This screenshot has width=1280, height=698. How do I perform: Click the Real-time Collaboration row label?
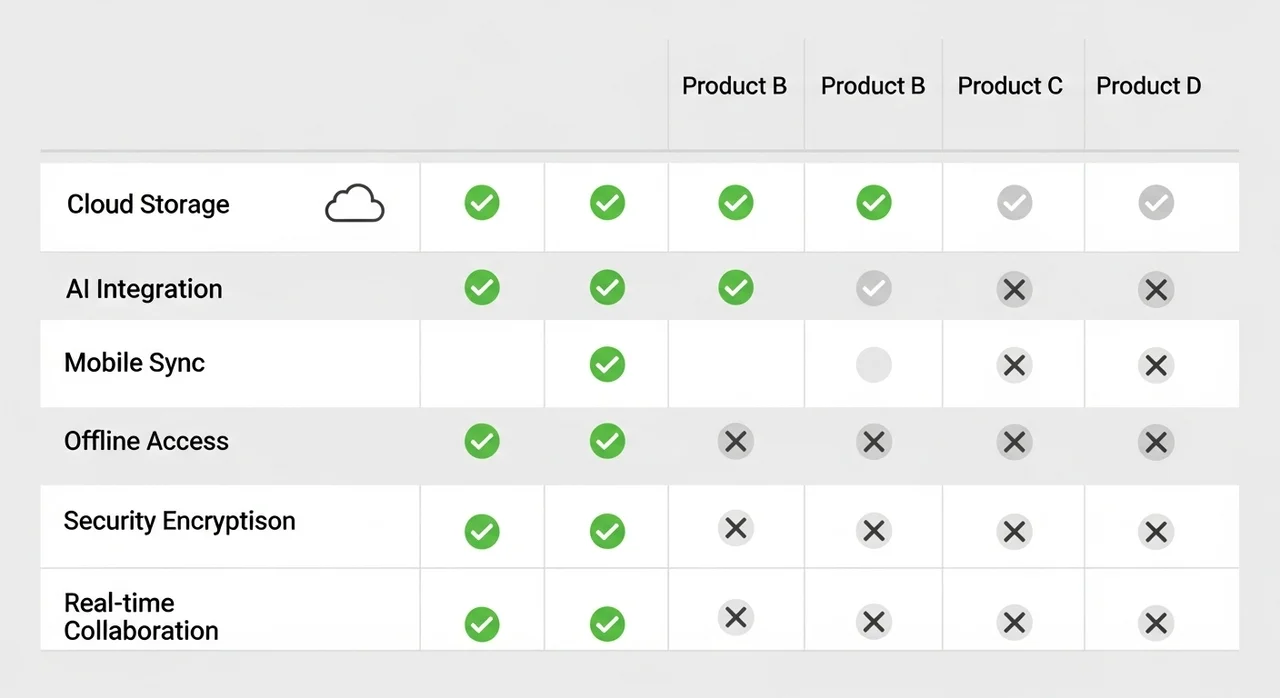tap(141, 617)
